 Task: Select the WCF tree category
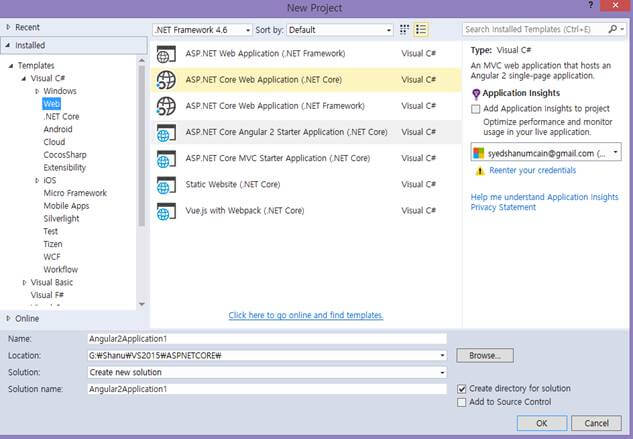click(x=52, y=257)
